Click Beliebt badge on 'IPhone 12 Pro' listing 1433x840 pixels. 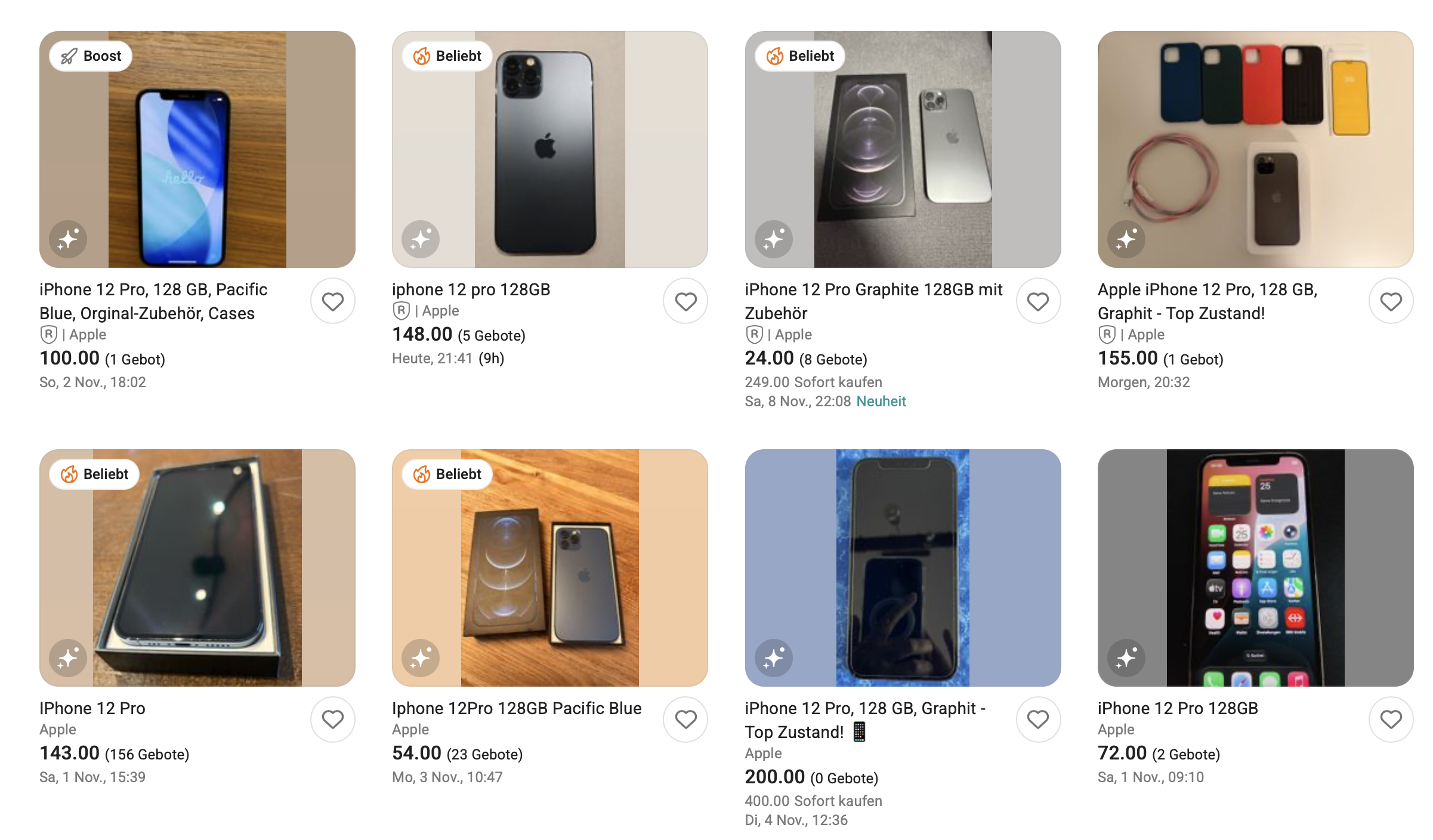94,474
